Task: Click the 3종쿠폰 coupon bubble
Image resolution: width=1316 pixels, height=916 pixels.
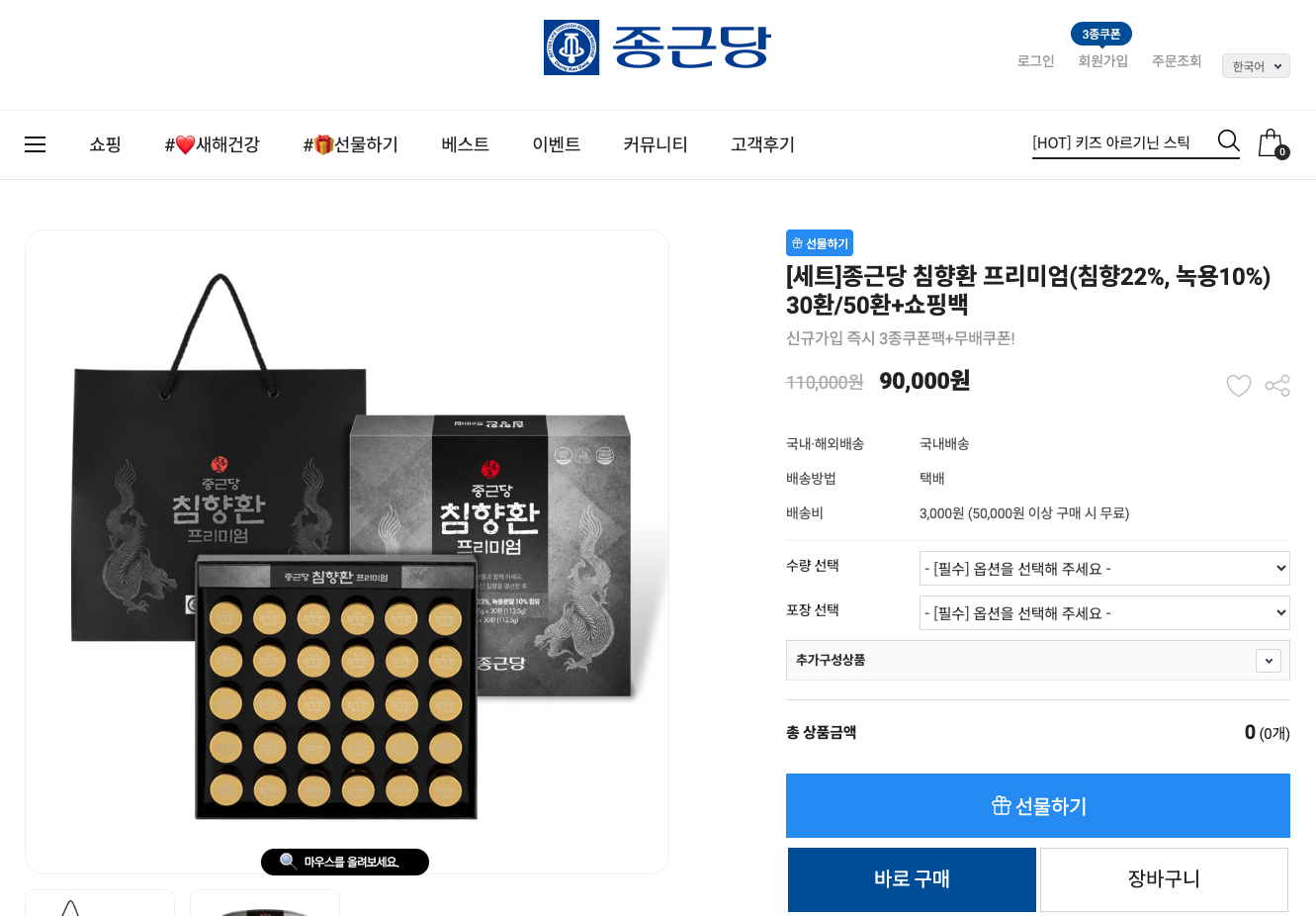Action: pos(1101,34)
